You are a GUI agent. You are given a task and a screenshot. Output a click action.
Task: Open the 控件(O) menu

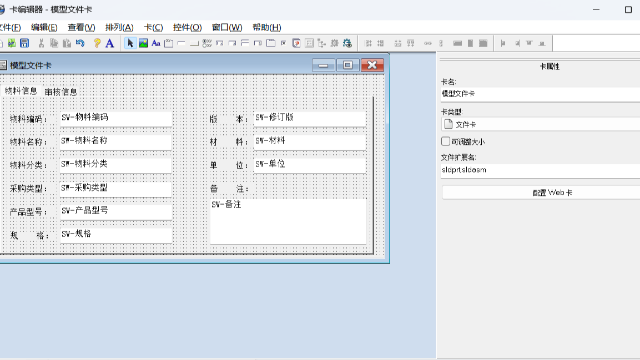[x=187, y=27]
